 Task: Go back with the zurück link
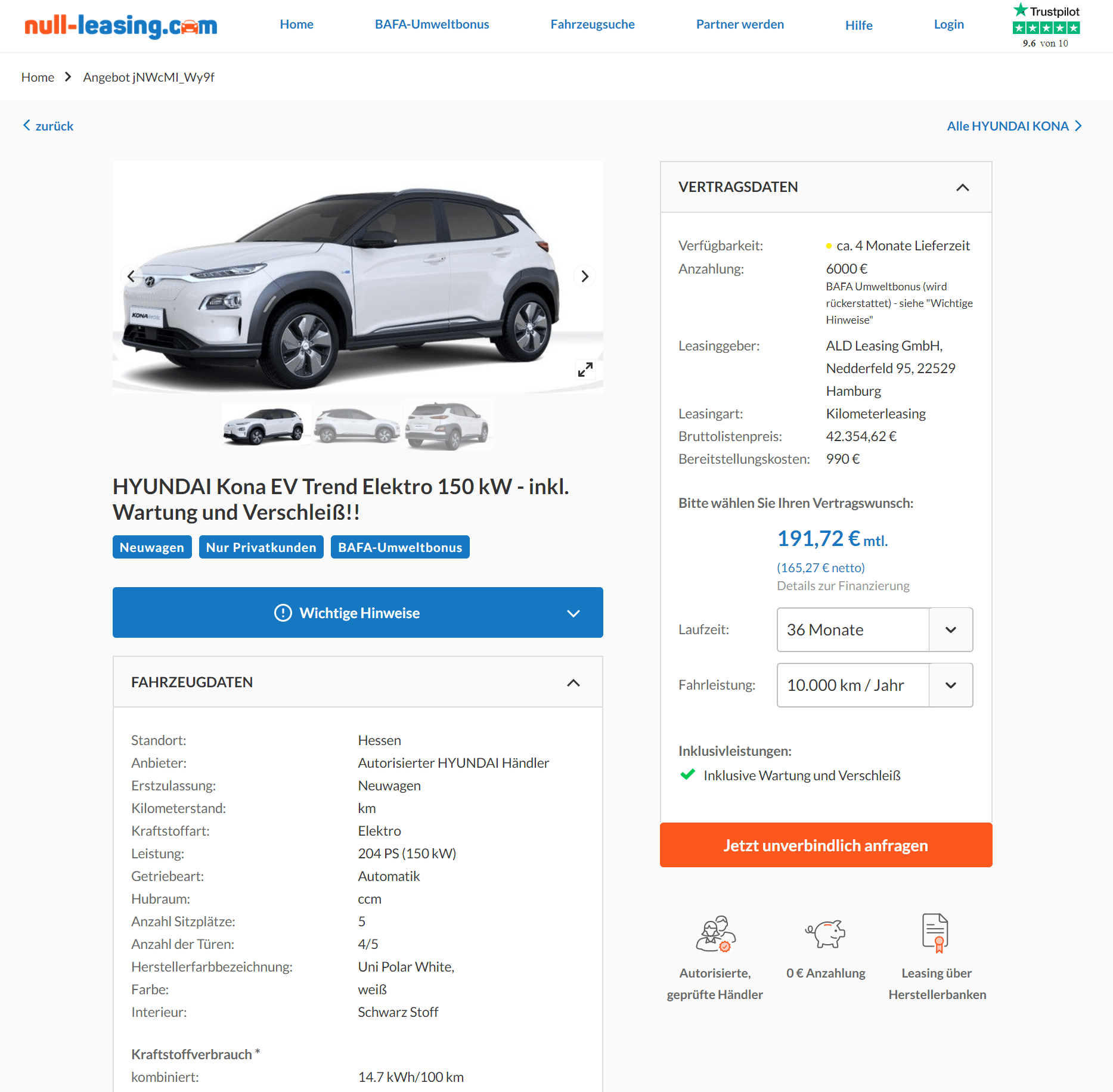pos(48,126)
